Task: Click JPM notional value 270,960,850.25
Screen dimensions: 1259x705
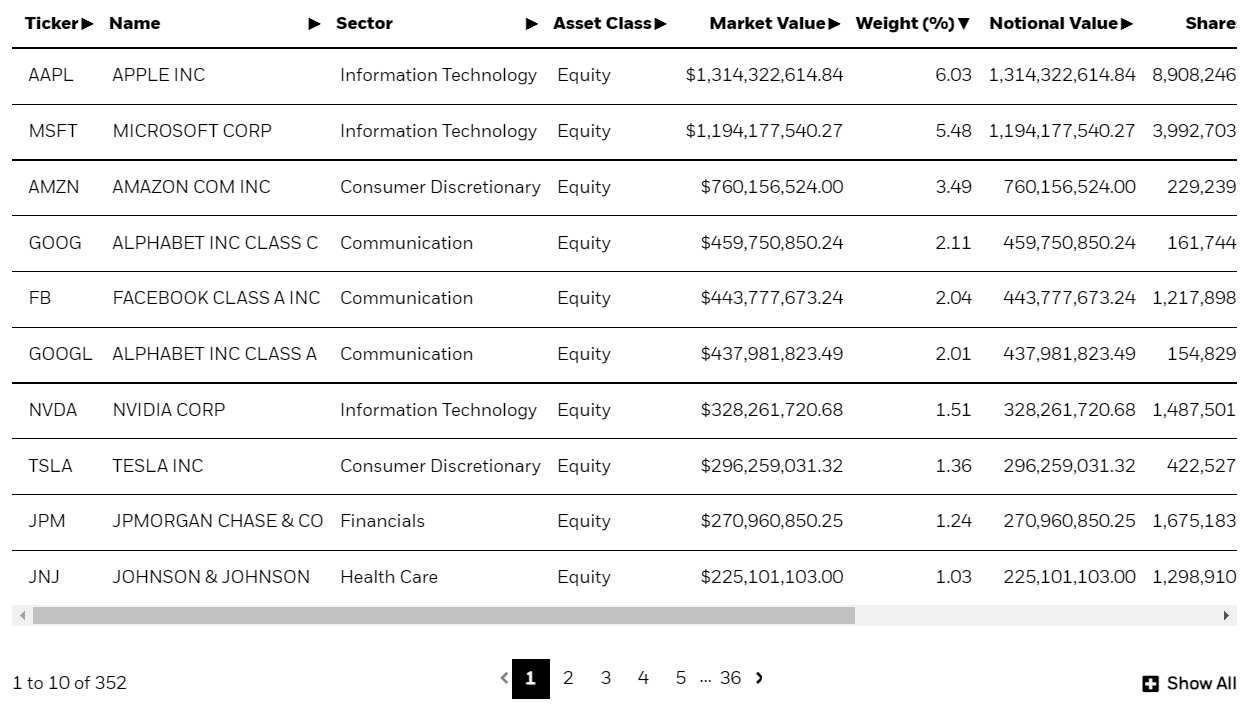Action: 1070,521
